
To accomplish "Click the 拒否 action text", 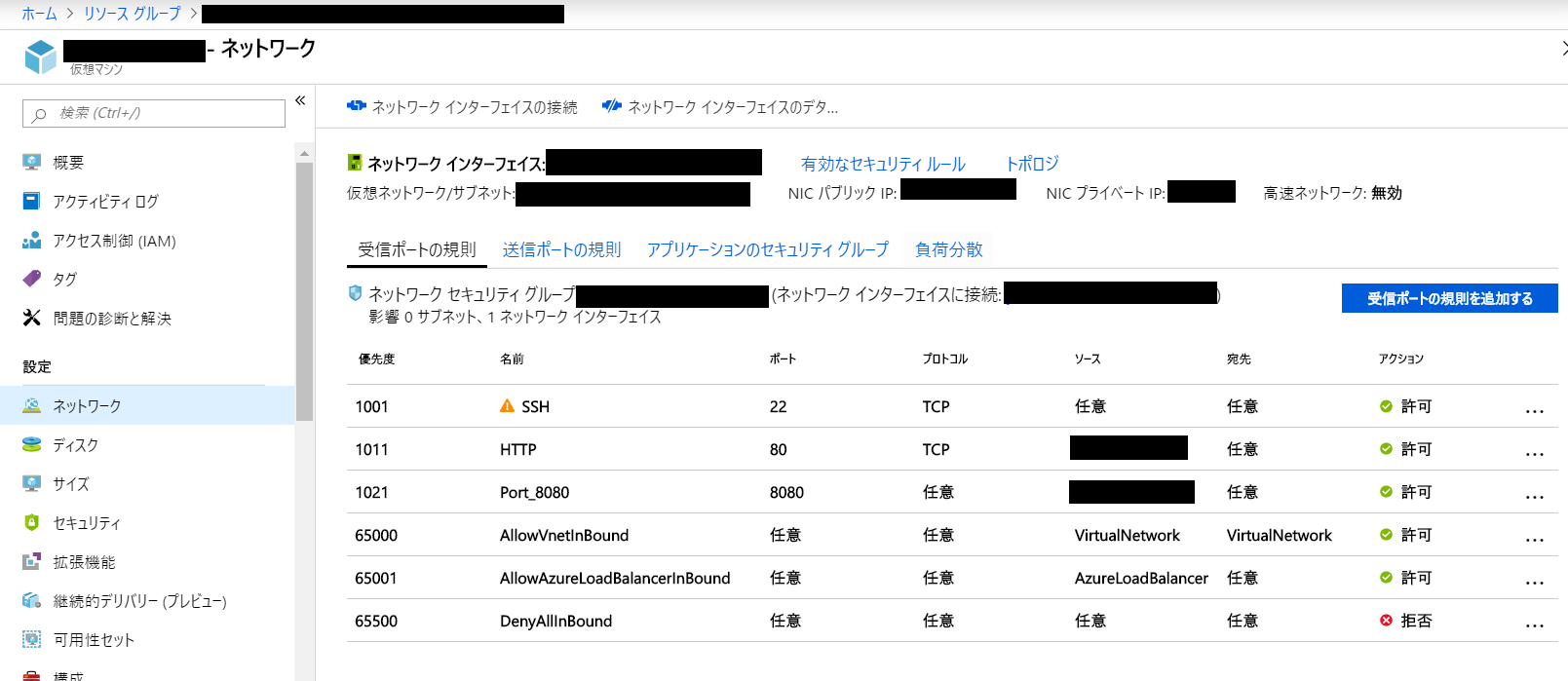I will 1416,621.
